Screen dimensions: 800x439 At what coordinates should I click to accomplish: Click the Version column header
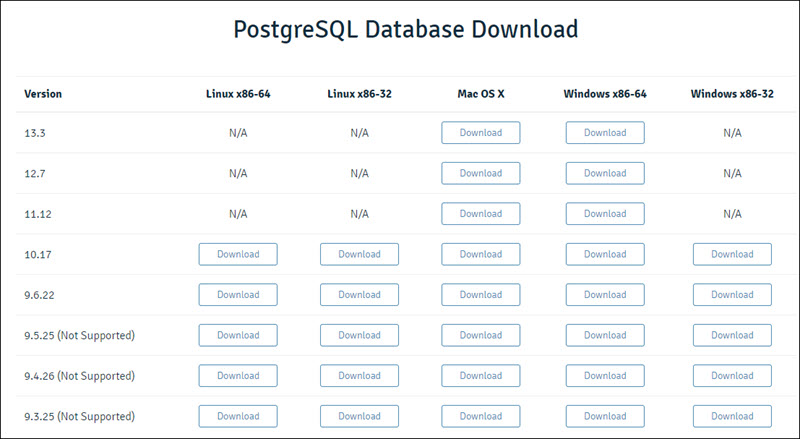pos(43,94)
